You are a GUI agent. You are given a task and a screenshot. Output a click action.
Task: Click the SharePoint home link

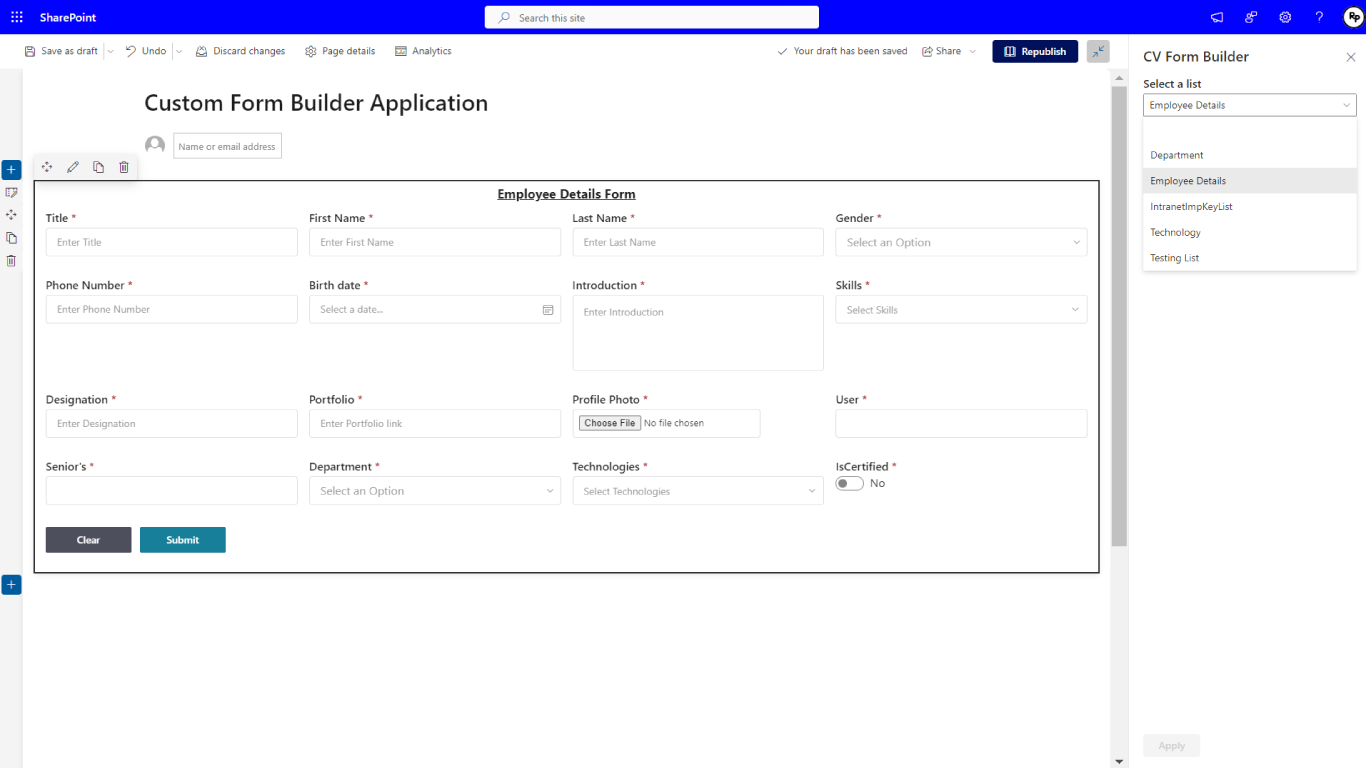[x=68, y=18]
